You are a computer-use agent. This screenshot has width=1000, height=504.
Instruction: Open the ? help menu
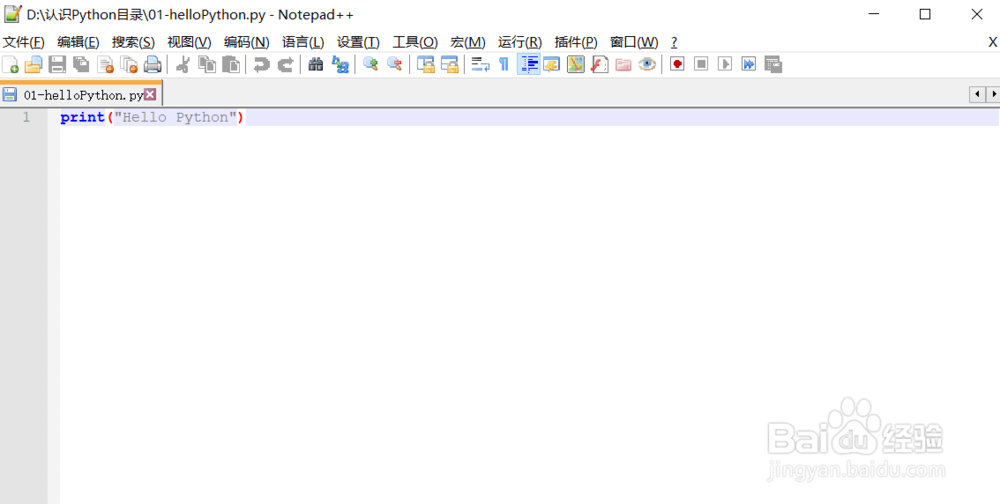674,42
